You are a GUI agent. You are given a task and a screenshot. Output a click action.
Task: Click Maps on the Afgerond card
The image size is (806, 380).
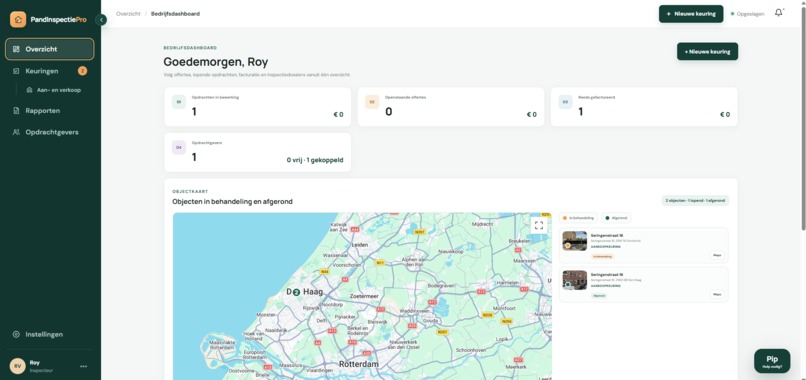(717, 295)
